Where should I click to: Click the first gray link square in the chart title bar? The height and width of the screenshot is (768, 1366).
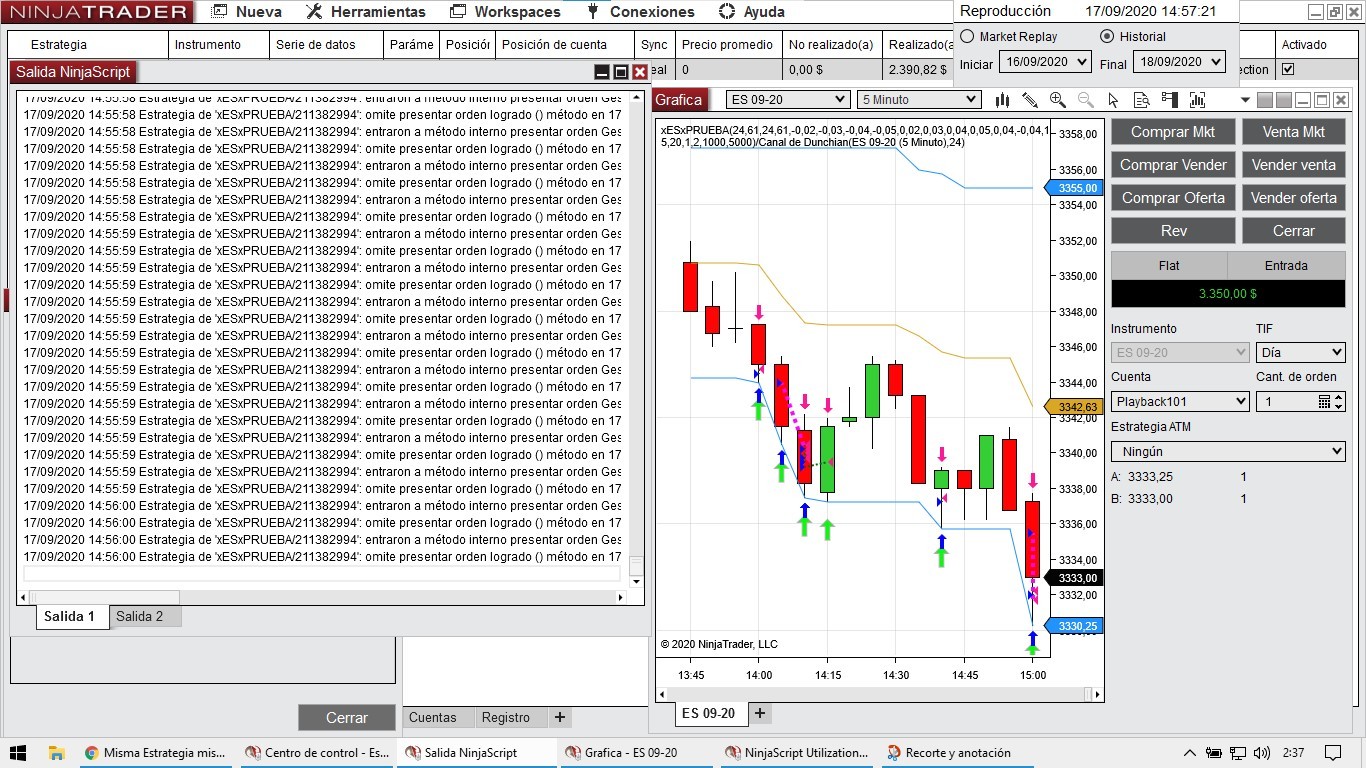pos(1265,100)
